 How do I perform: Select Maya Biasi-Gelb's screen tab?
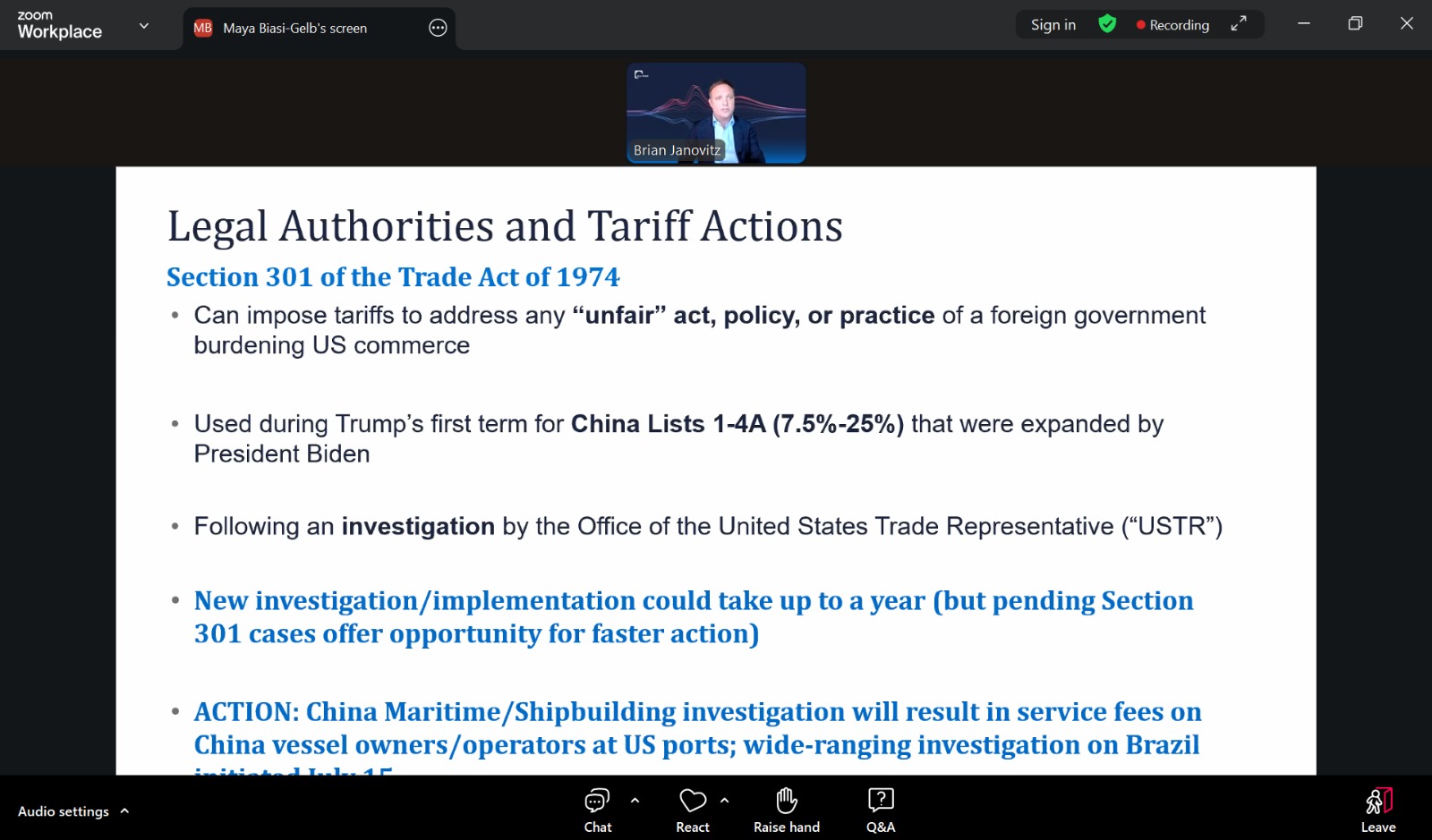pyautogui.click(x=320, y=29)
